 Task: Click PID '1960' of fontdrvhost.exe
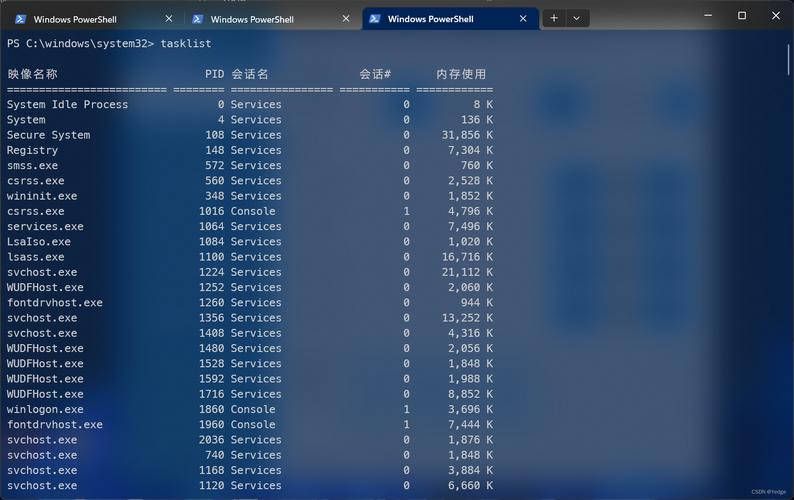pyautogui.click(x=211, y=424)
